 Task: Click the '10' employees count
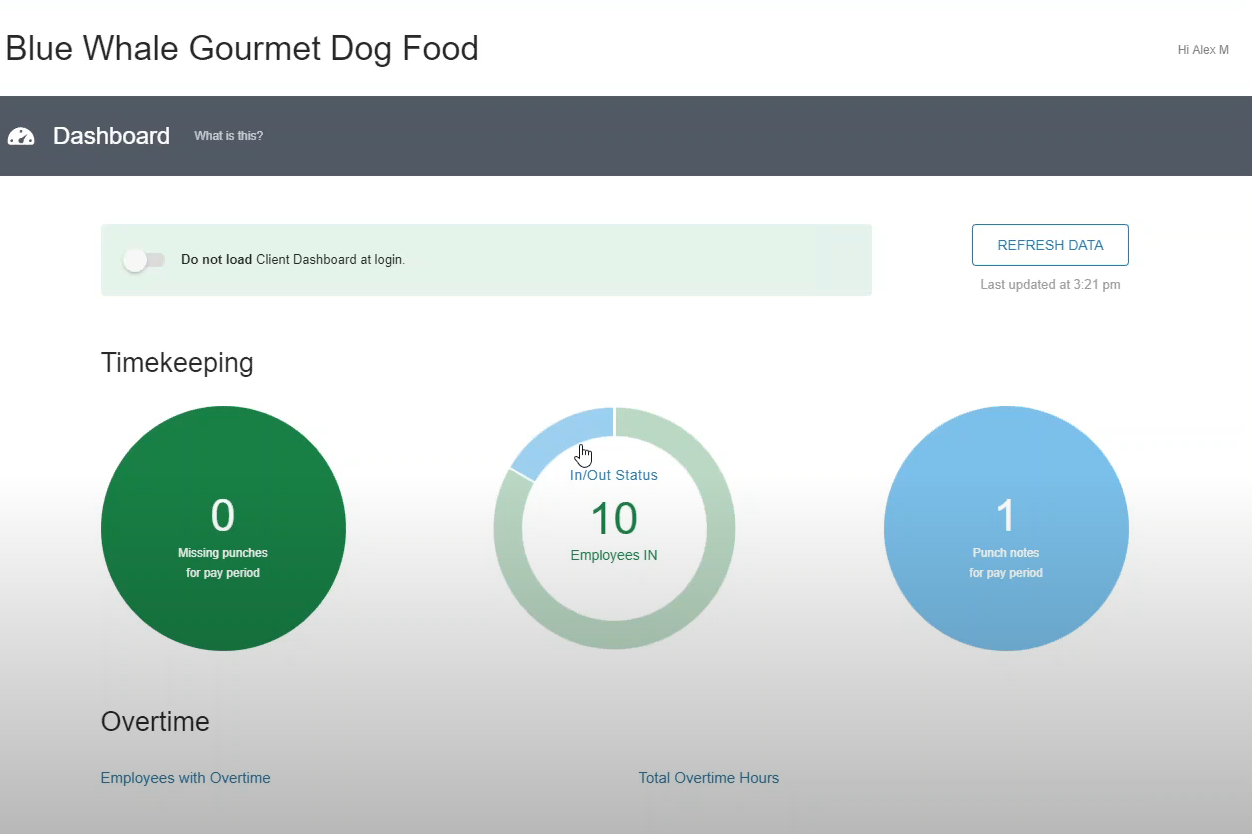pos(614,519)
